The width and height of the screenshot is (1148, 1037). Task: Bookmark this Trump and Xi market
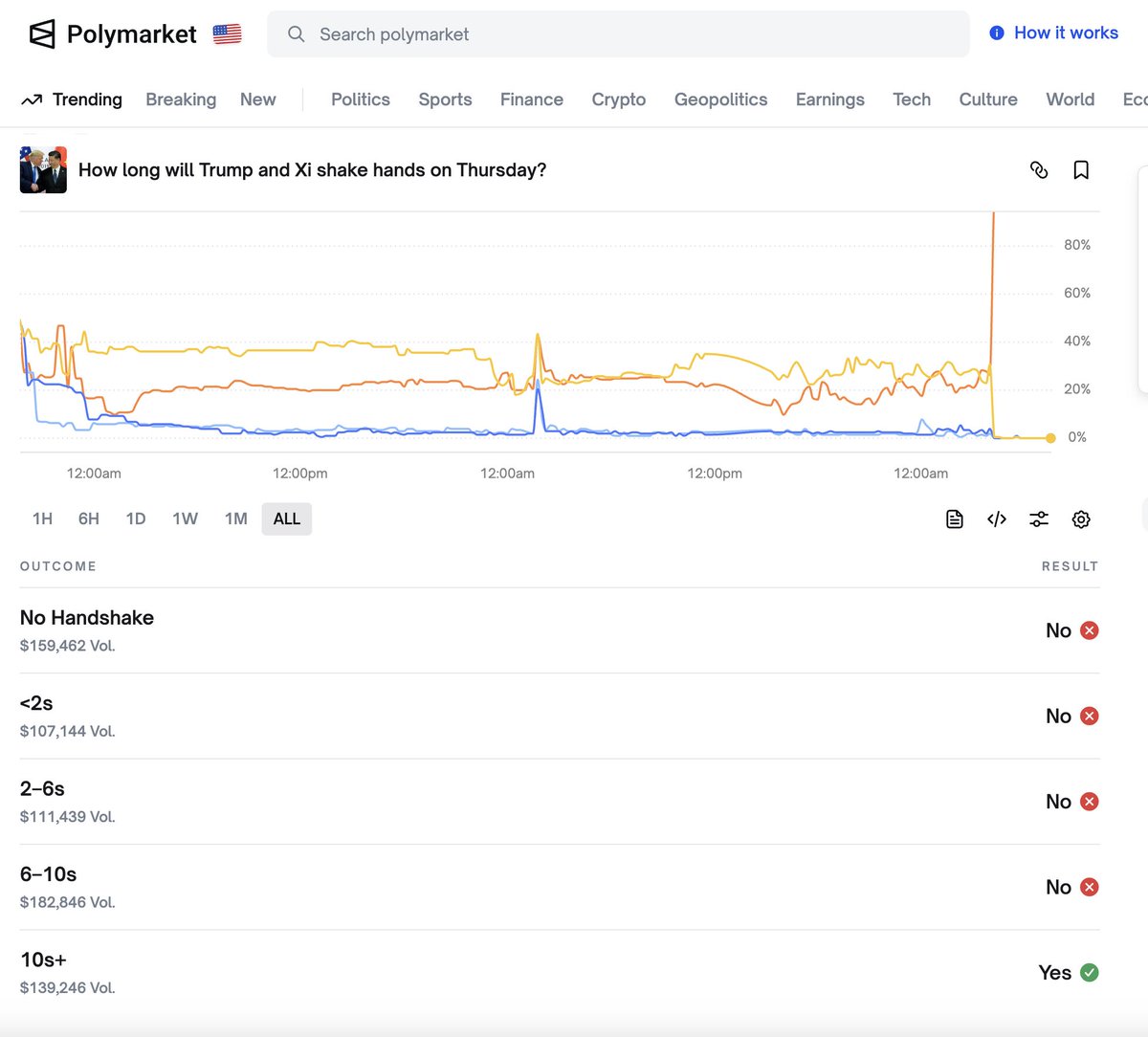[1081, 169]
